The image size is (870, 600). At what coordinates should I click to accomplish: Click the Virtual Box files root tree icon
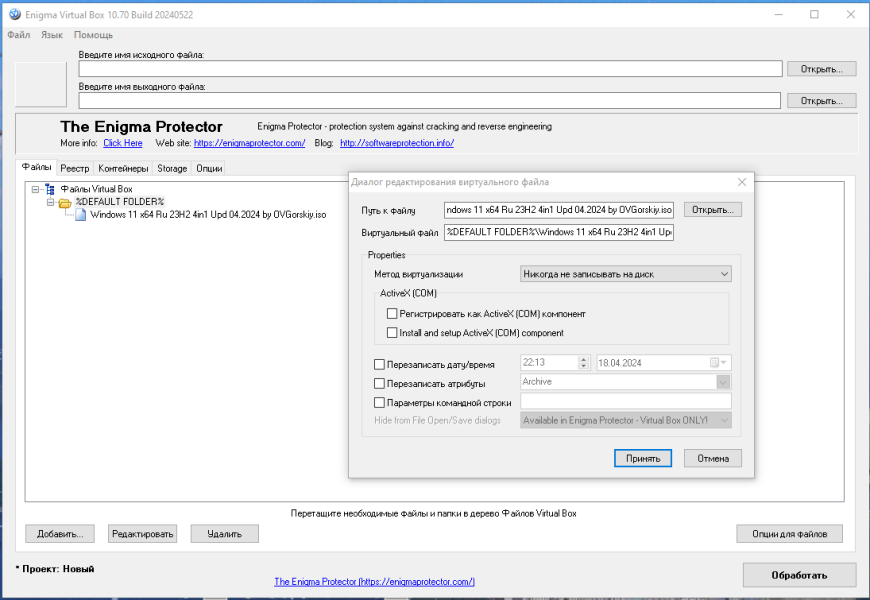[50, 189]
